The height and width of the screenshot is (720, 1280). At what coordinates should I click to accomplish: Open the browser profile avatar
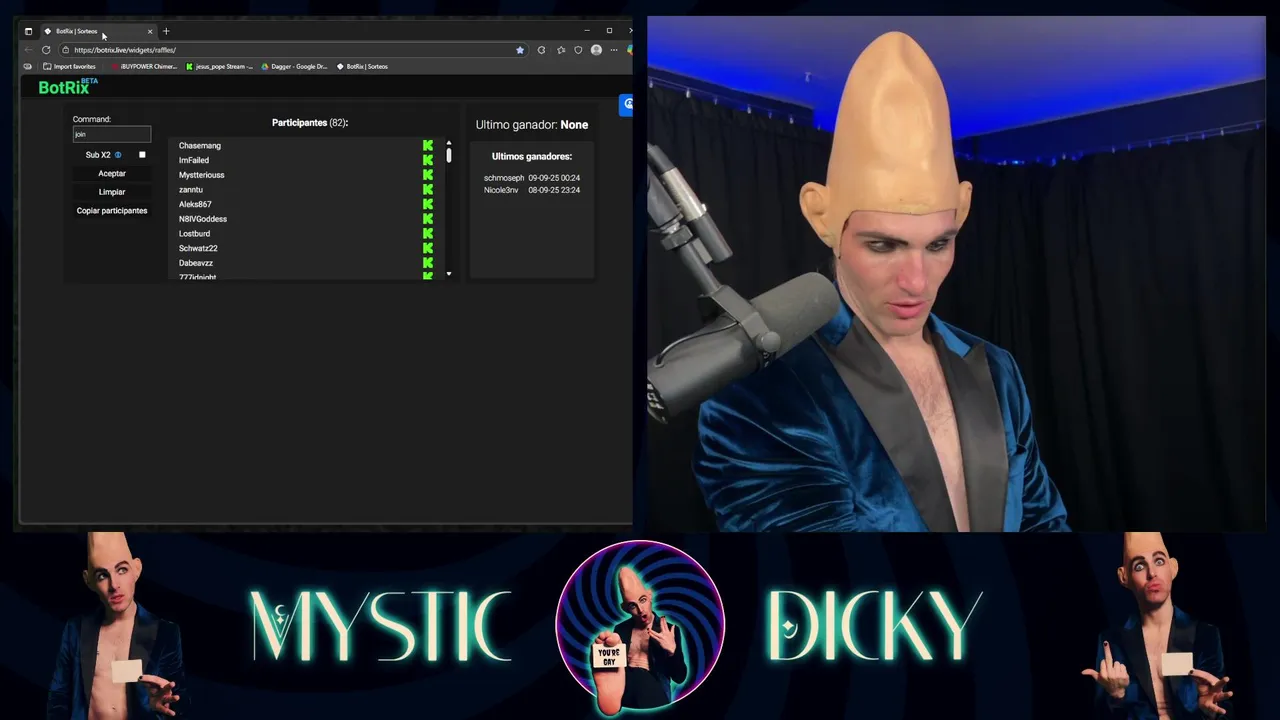[597, 50]
